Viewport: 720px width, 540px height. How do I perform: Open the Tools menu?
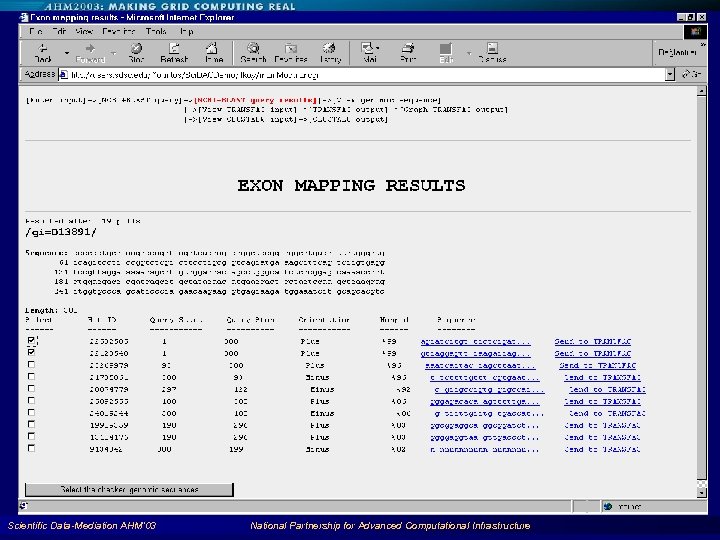(x=156, y=31)
